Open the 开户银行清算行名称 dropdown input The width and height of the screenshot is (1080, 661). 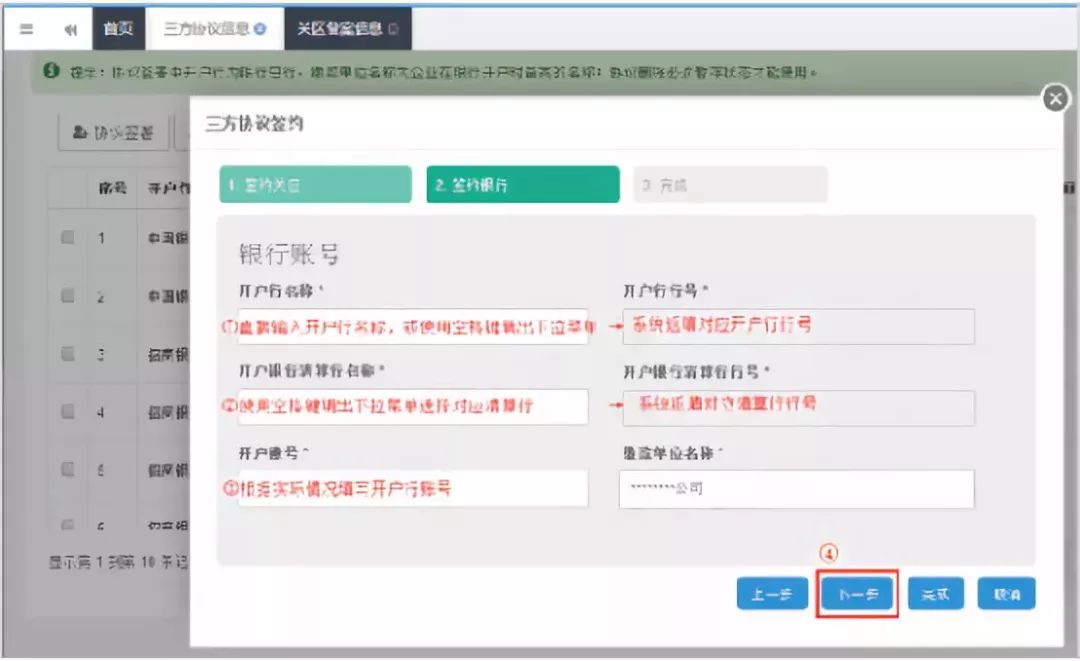(413, 406)
